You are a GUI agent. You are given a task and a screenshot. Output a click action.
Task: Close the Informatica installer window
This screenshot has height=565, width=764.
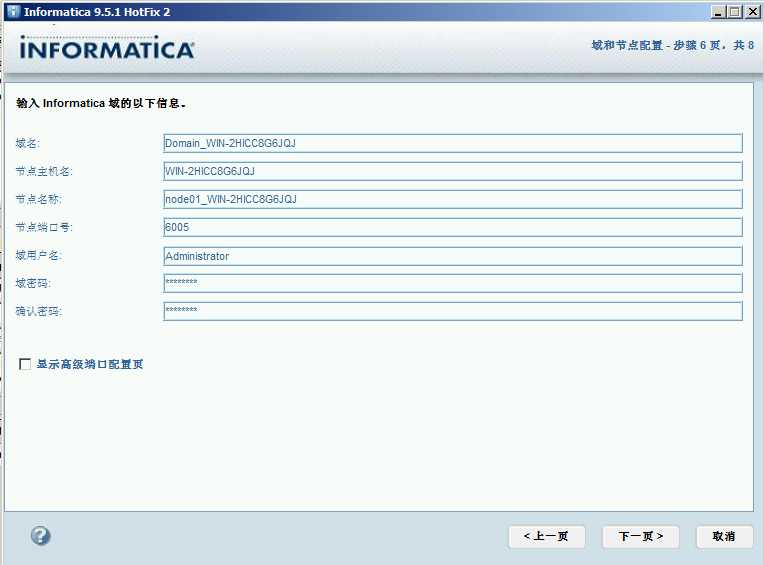tap(752, 12)
